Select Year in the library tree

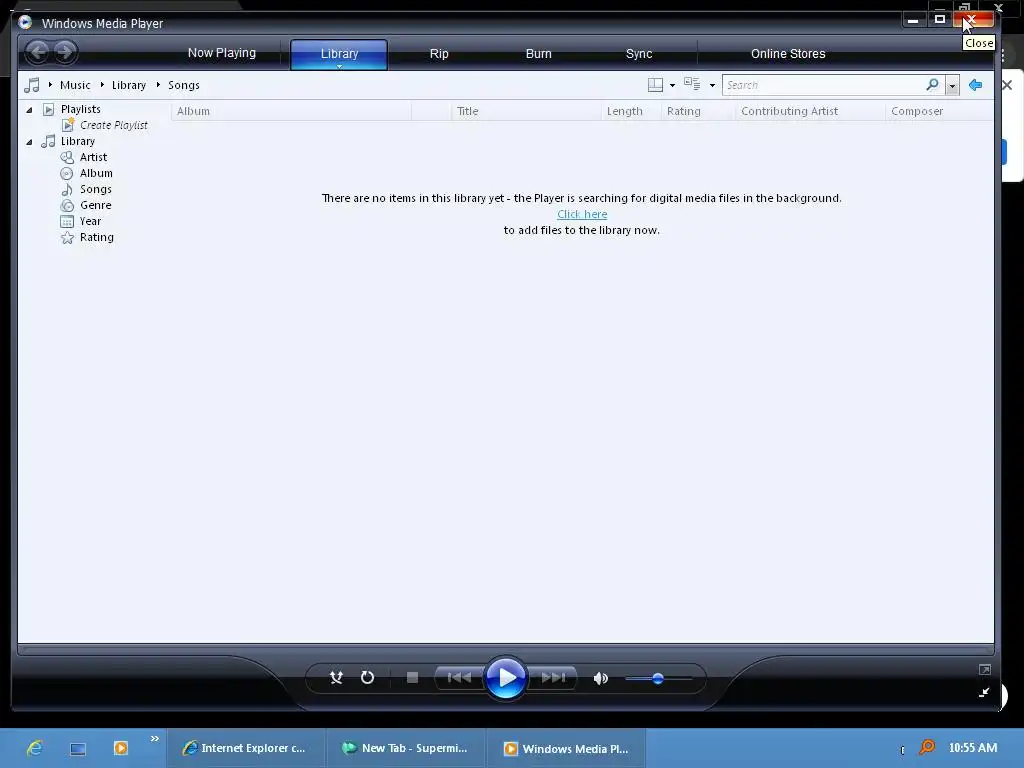tap(90, 221)
